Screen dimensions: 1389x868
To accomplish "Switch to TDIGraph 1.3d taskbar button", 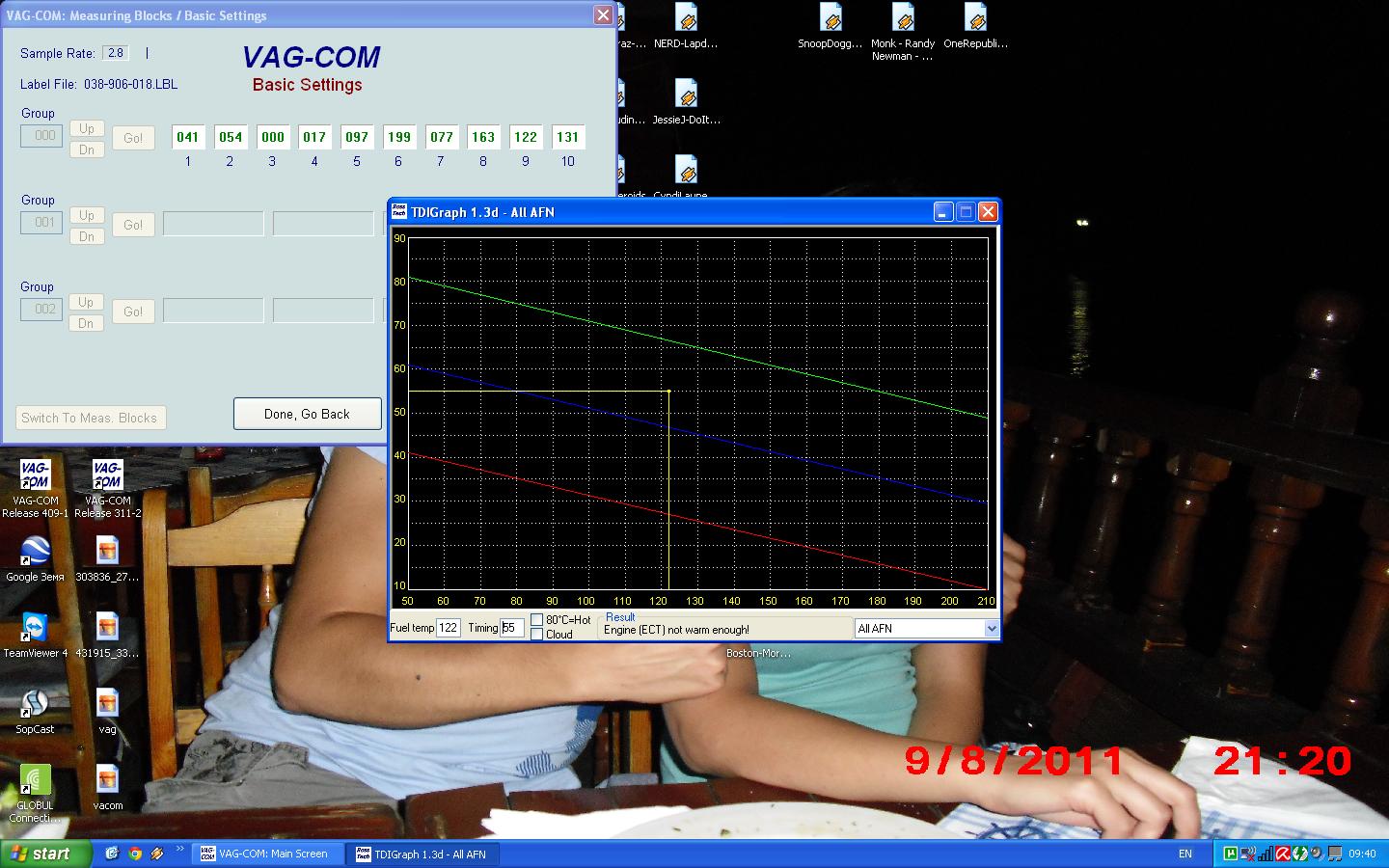I will click(424, 854).
